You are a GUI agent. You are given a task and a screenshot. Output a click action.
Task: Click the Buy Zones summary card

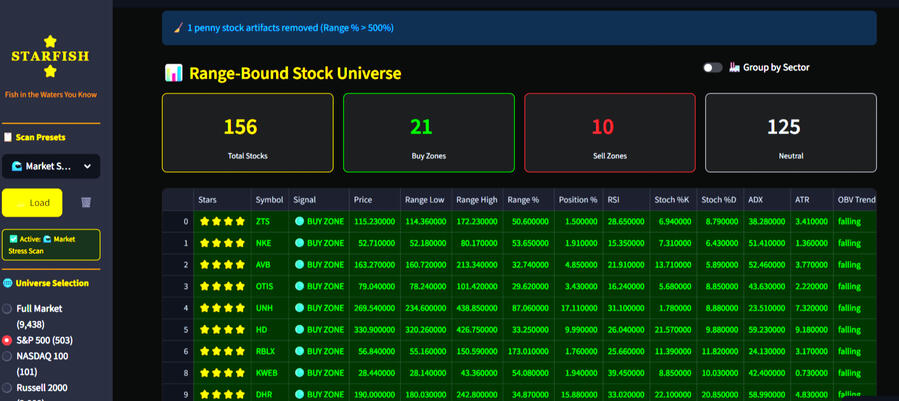[428, 133]
